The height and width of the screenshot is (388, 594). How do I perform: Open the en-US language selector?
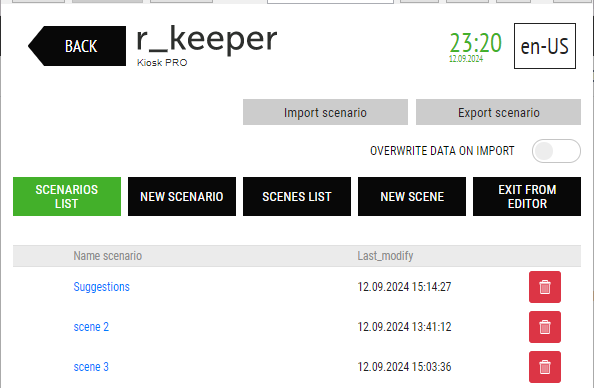pos(545,46)
